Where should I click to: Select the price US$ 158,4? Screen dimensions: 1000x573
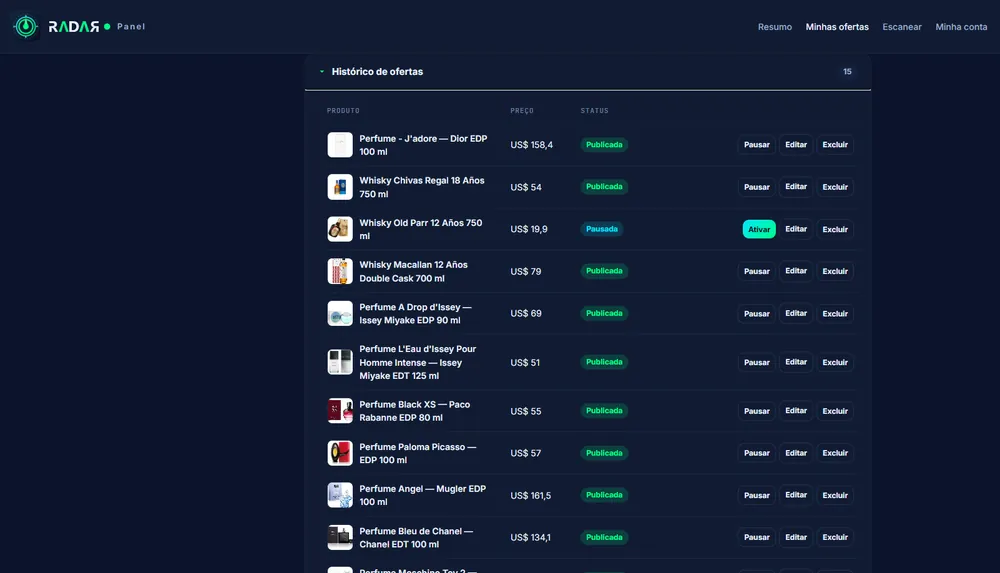click(x=531, y=145)
